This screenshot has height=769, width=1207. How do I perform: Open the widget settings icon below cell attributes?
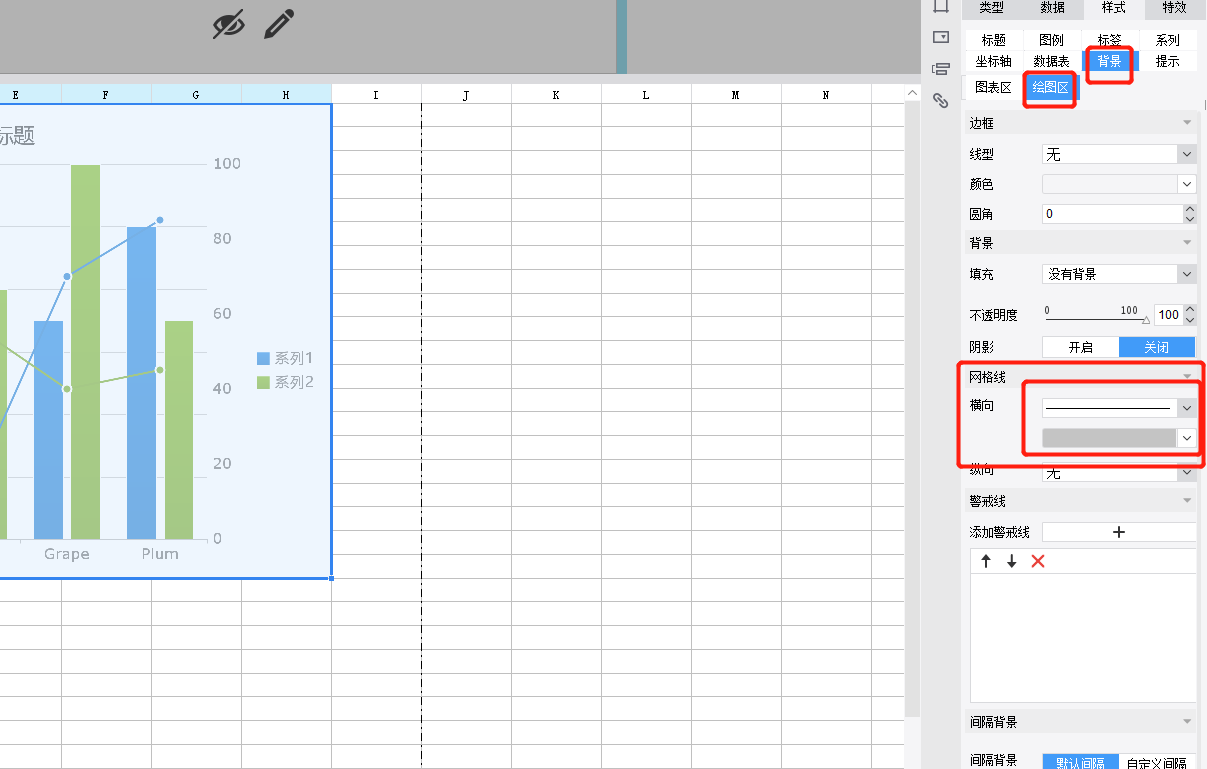point(940,37)
